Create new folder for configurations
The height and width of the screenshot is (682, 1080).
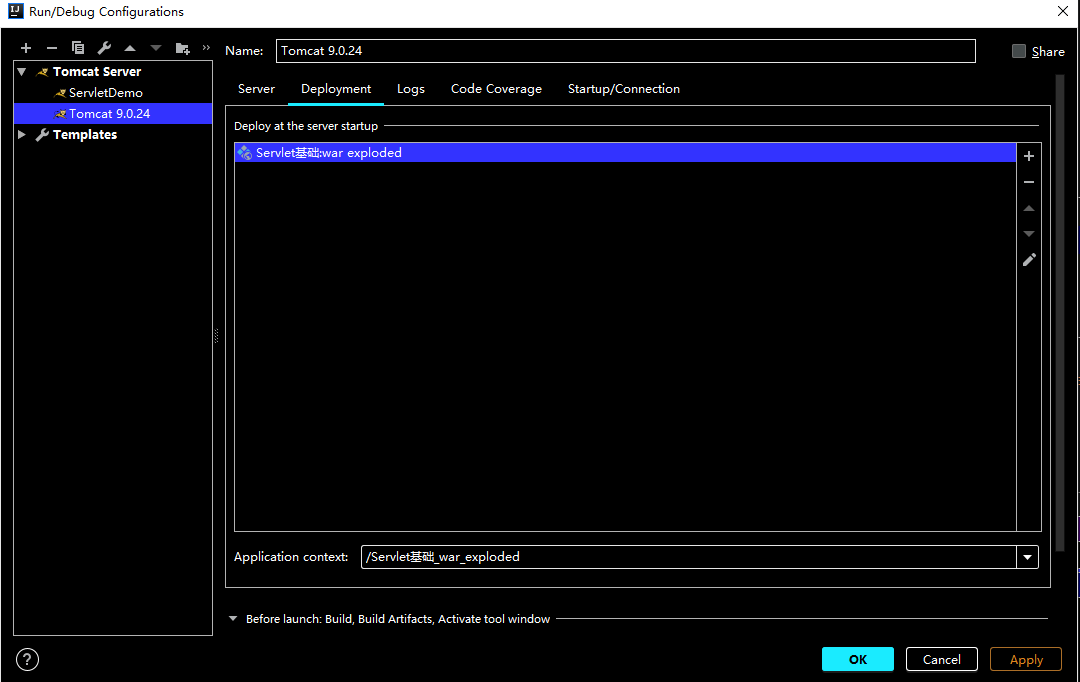(183, 48)
